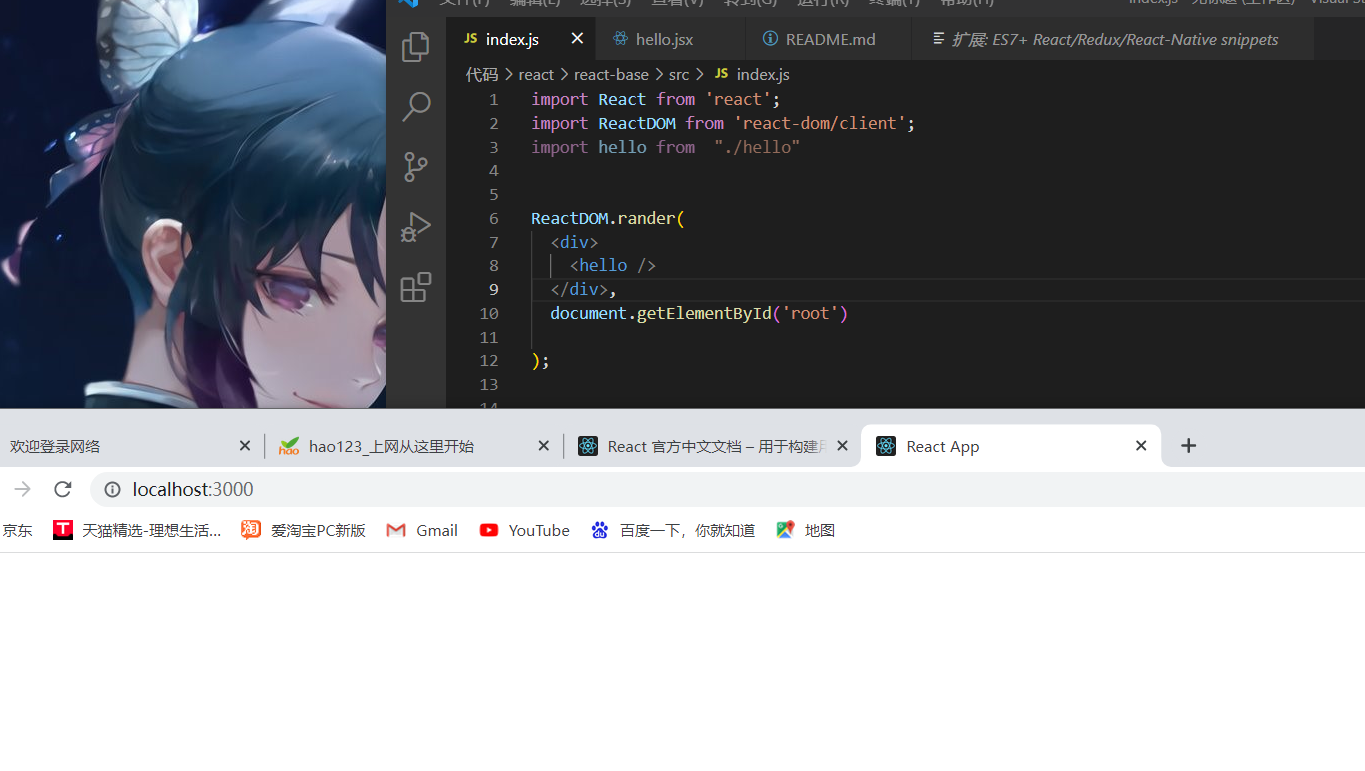
Task: Click line number 6 in the editor
Action: (494, 218)
